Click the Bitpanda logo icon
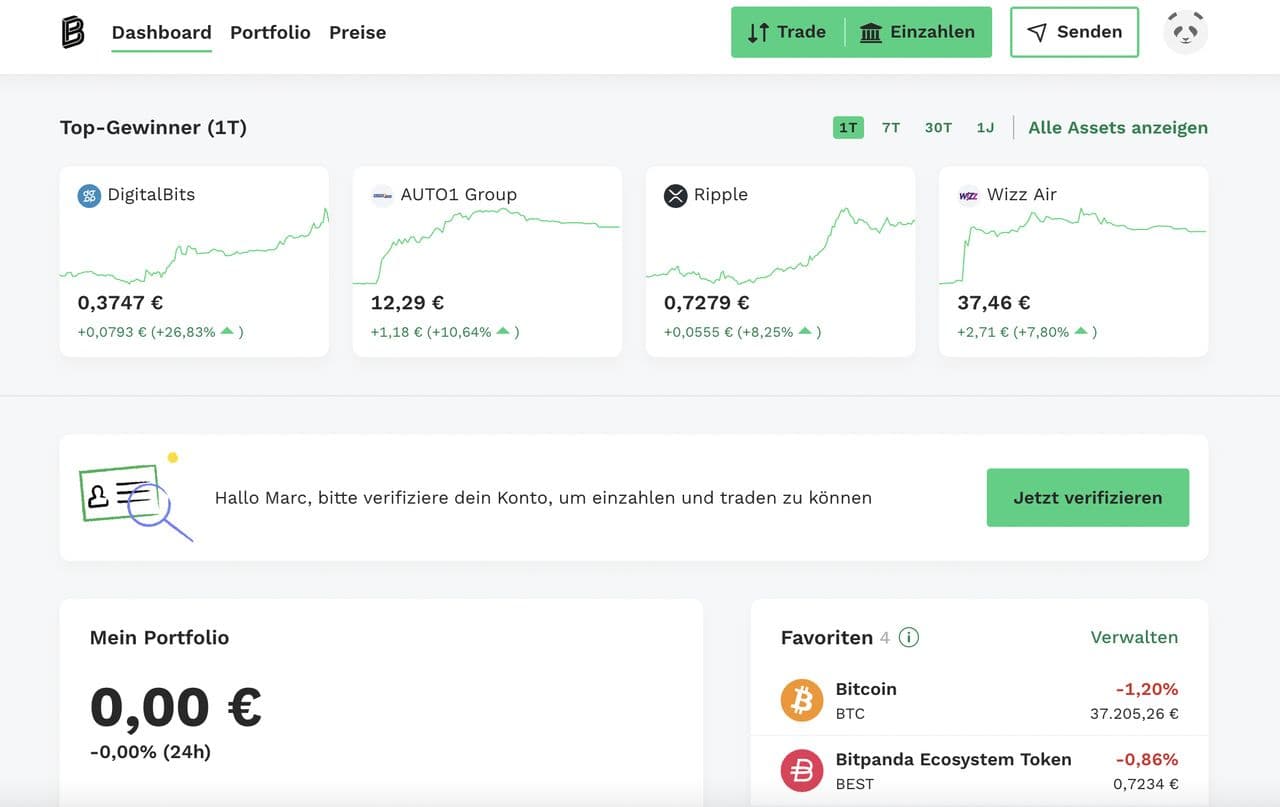Viewport: 1280px width, 807px height. pyautogui.click(x=73, y=32)
